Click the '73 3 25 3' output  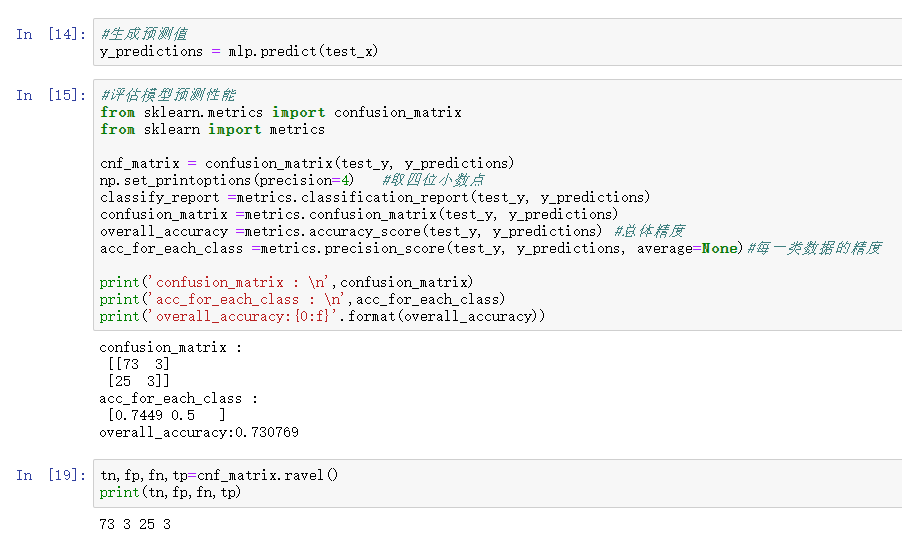[x=135, y=524]
